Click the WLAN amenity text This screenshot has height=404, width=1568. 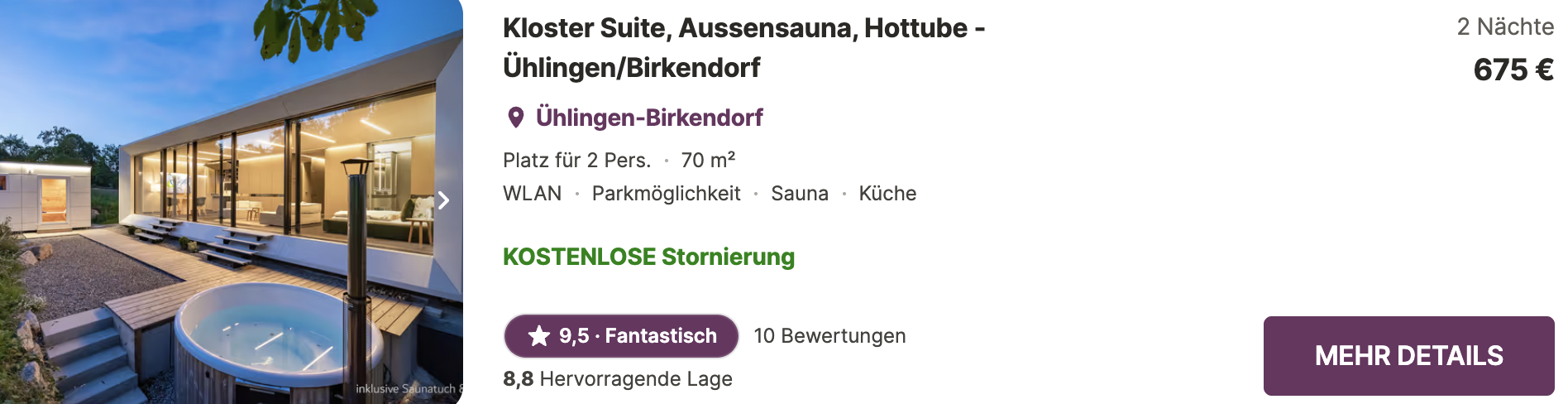pyautogui.click(x=532, y=194)
